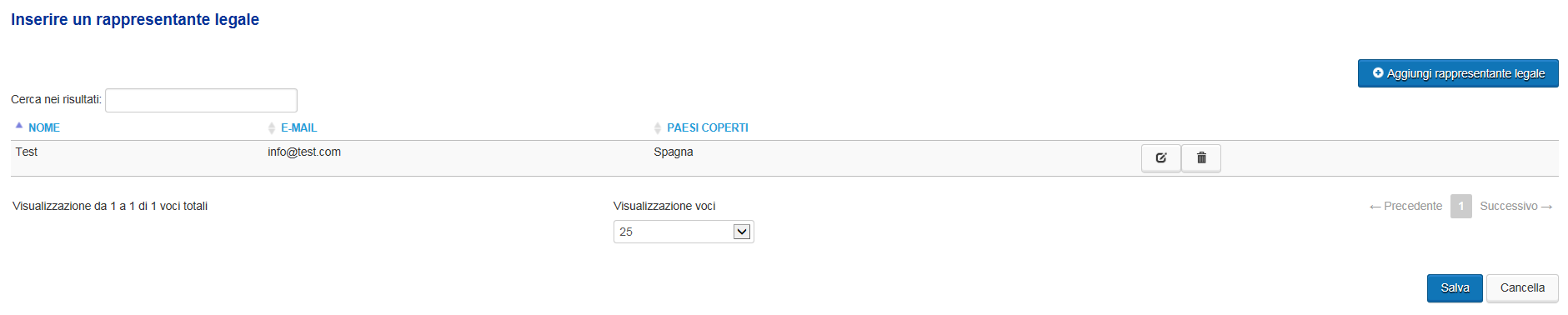Focus the Cerca nei risultati search field
The image size is (1568, 315).
pos(201,100)
